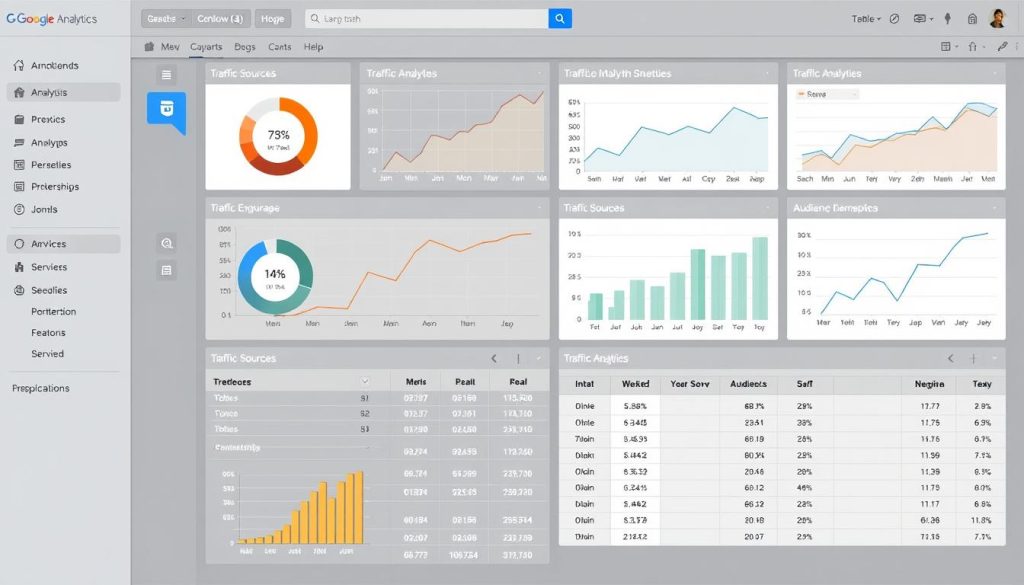Click the Conlow (3) button
This screenshot has width=1024, height=585.
pyautogui.click(x=220, y=18)
